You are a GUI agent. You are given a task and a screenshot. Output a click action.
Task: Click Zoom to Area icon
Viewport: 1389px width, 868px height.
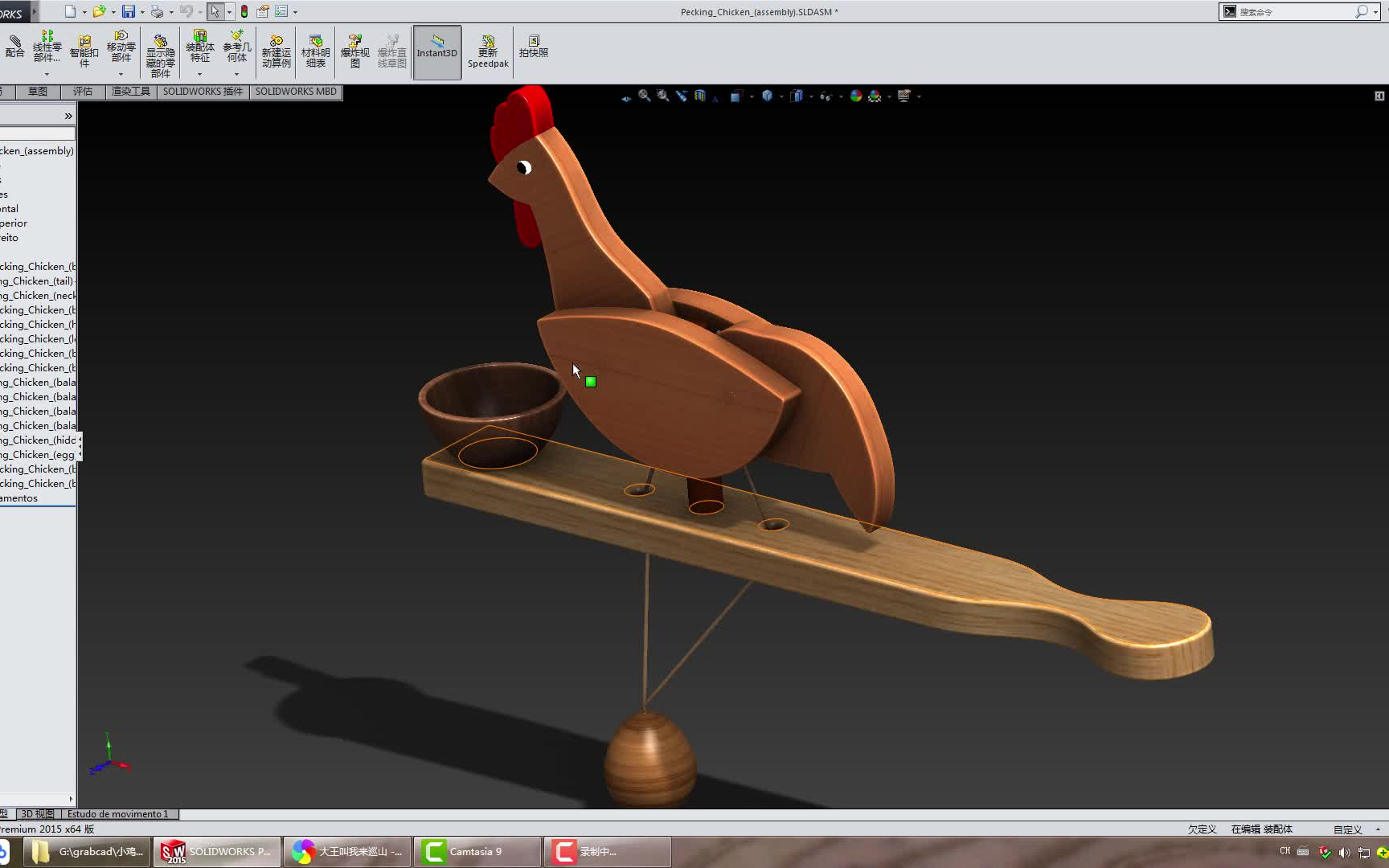(662, 96)
